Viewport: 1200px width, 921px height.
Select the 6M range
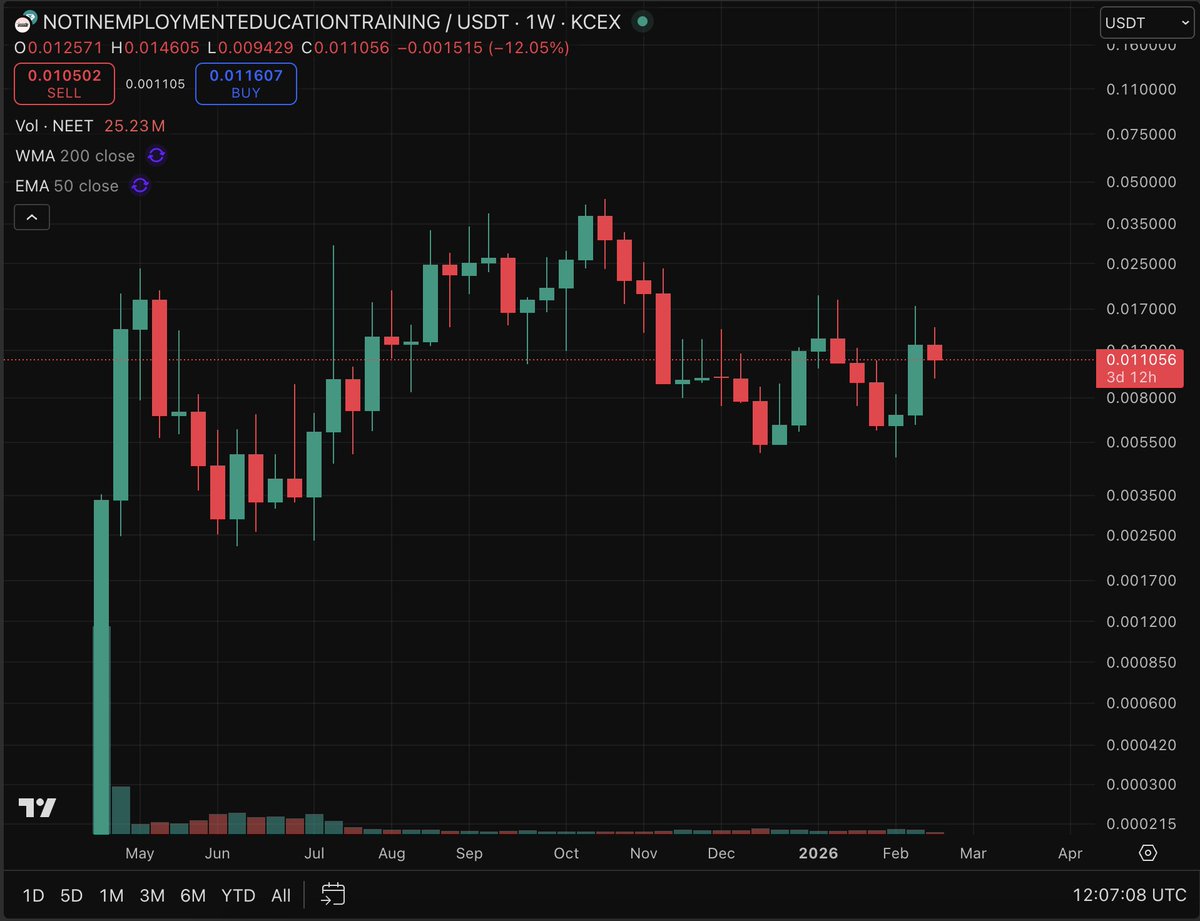point(193,896)
